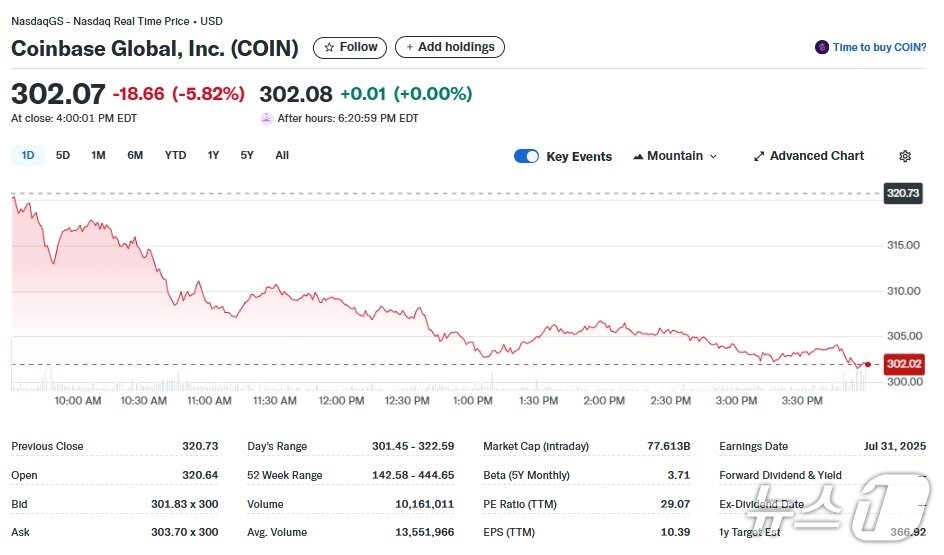Open chart settings gear icon
The width and height of the screenshot is (944, 555).
pyautogui.click(x=905, y=156)
